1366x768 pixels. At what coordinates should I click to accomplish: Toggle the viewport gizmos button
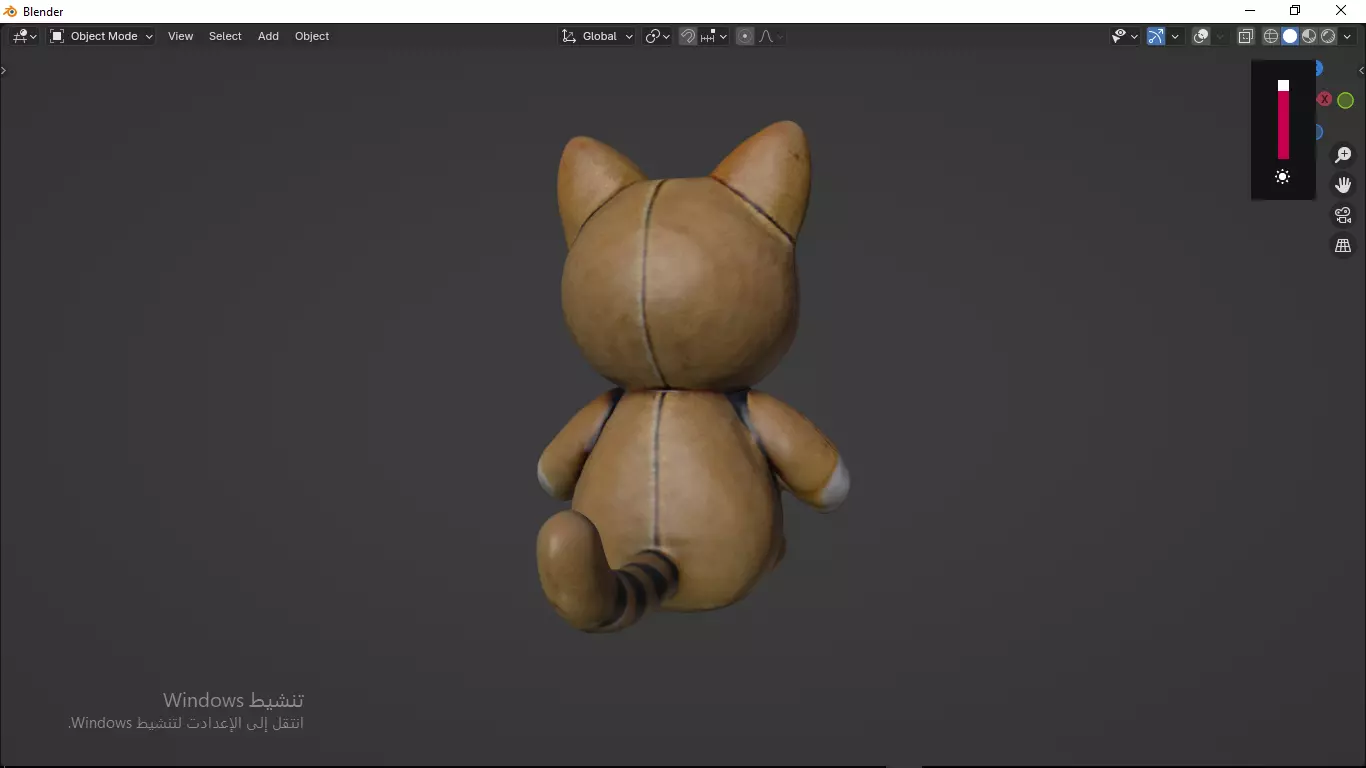coord(1156,36)
